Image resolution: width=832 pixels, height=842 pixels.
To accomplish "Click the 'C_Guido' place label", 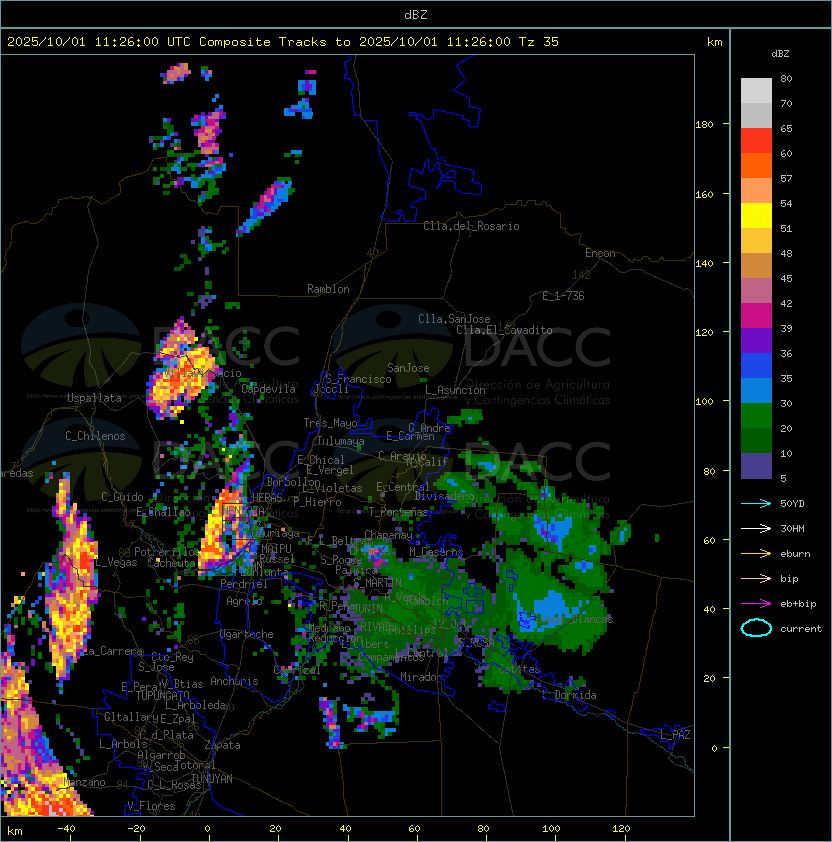I will point(122,497).
